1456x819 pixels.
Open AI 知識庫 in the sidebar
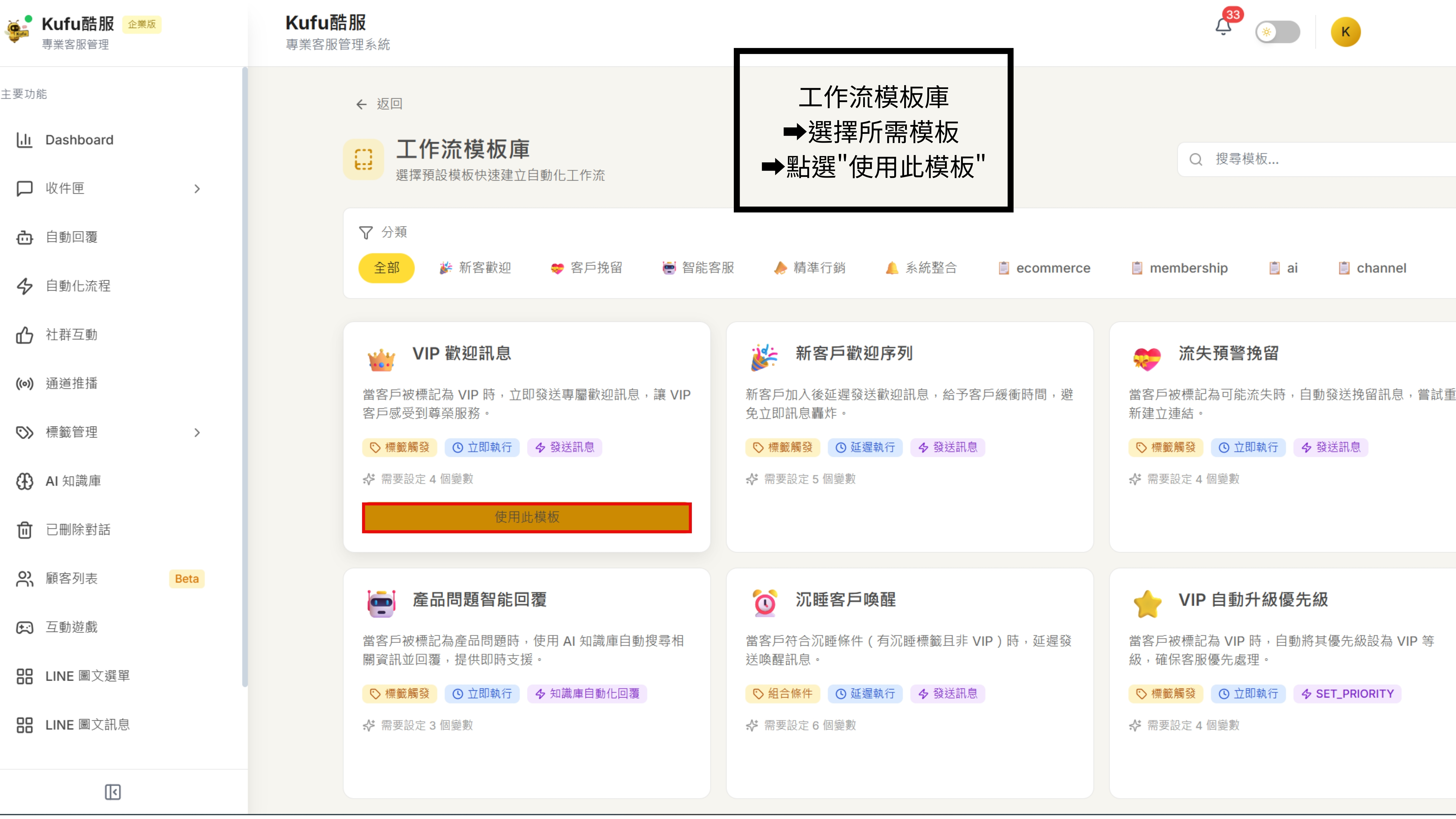click(x=73, y=481)
